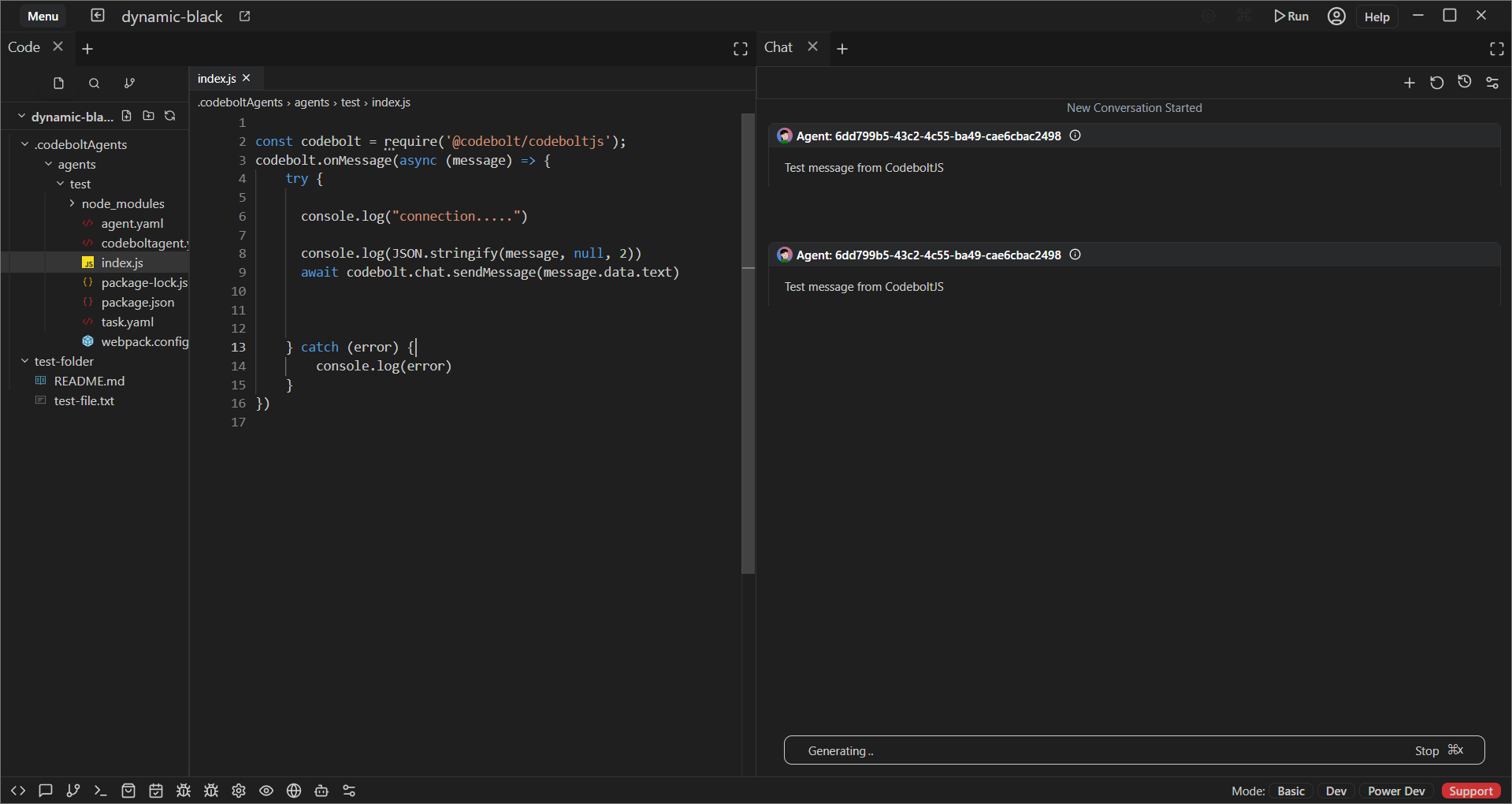Create new folder in dynamic-black project
1512x804 pixels.
(148, 116)
